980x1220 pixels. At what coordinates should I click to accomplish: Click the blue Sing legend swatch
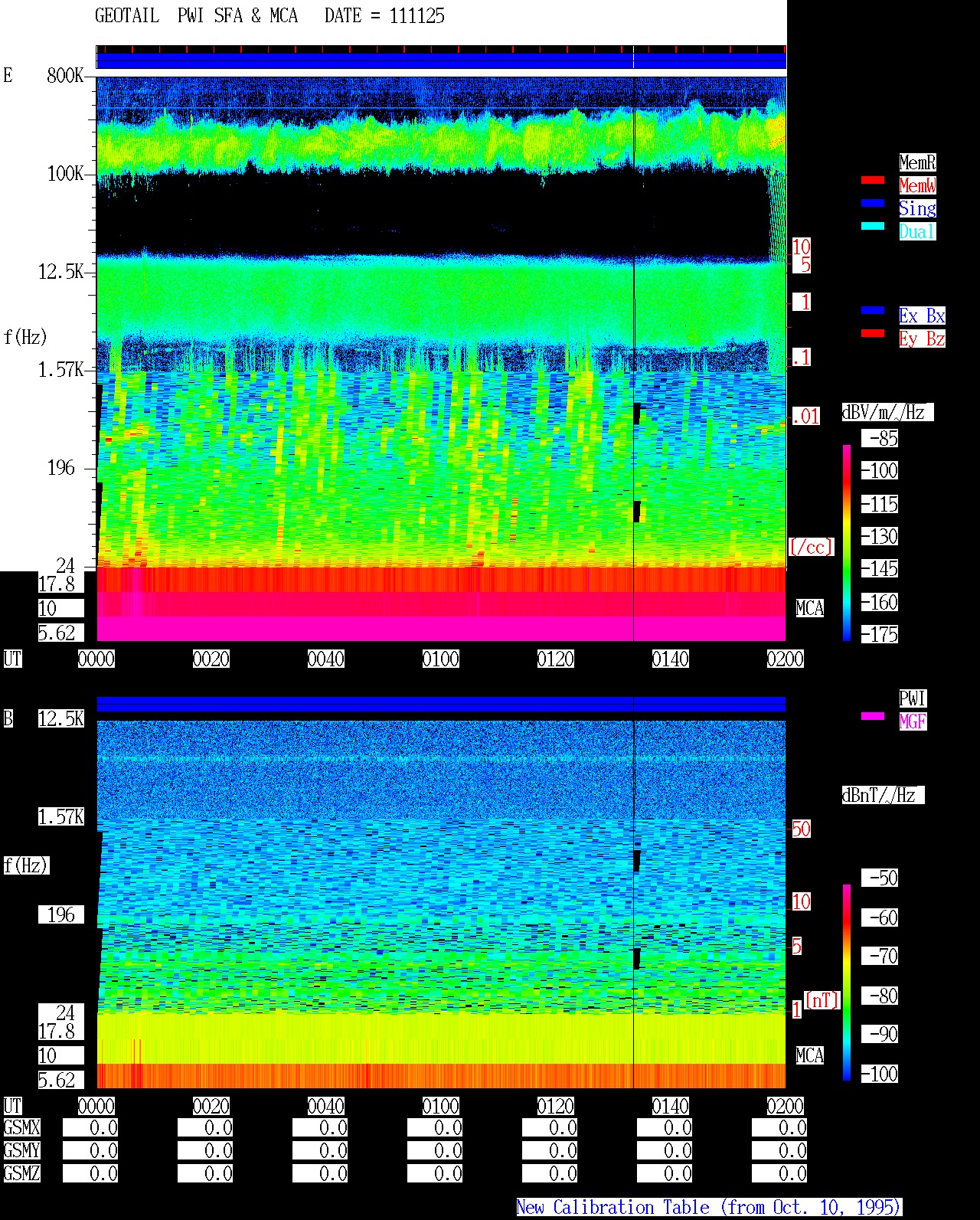873,204
